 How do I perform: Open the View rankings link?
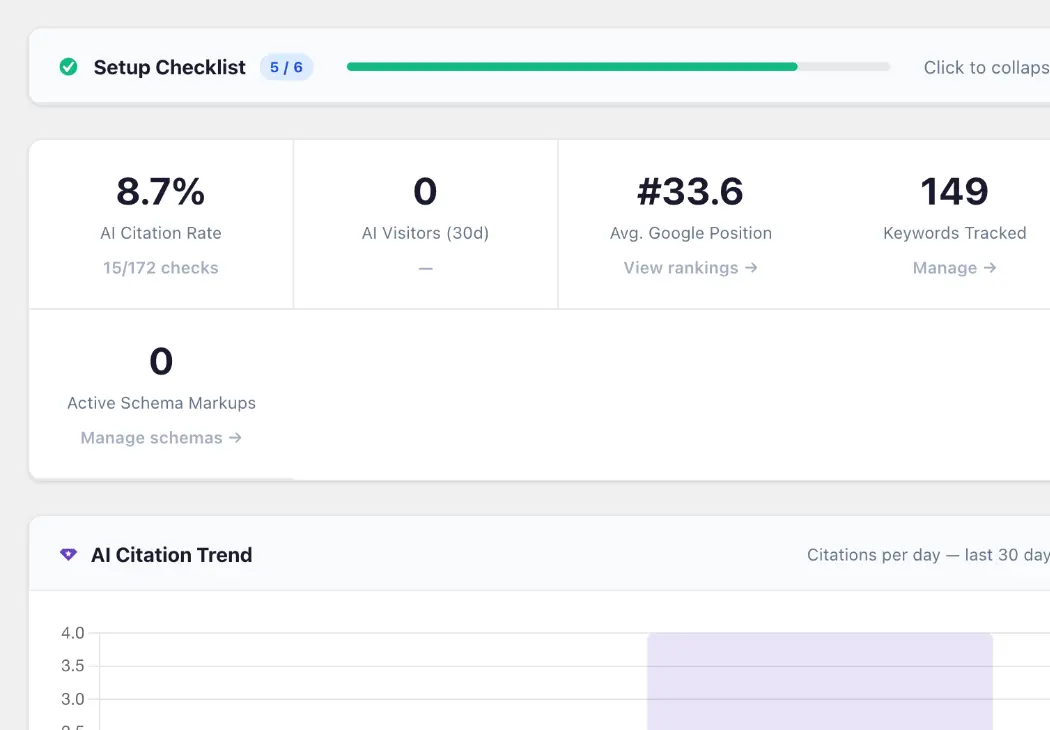(x=690, y=268)
